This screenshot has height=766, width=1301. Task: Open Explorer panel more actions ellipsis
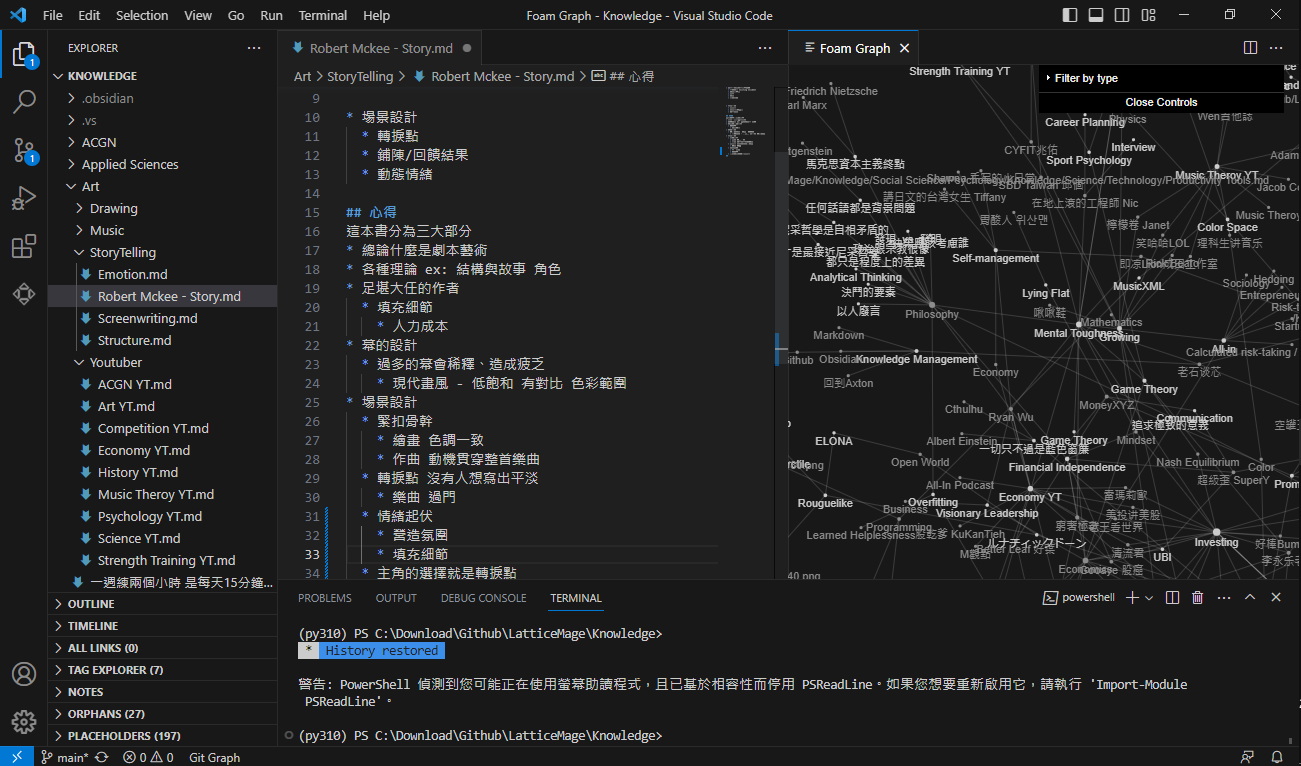(x=254, y=48)
